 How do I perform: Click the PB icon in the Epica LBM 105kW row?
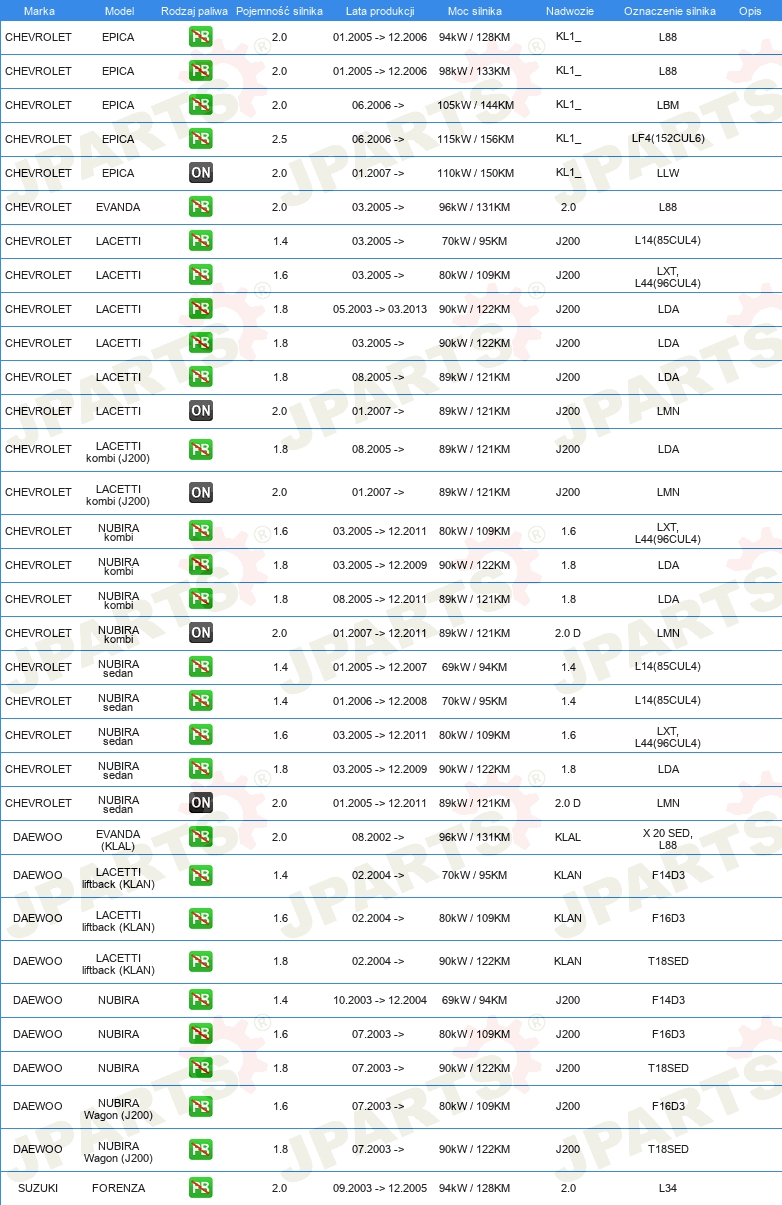click(x=200, y=105)
